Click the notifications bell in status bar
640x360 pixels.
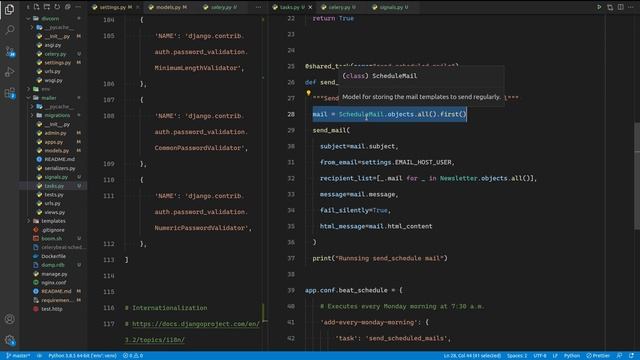(631, 356)
